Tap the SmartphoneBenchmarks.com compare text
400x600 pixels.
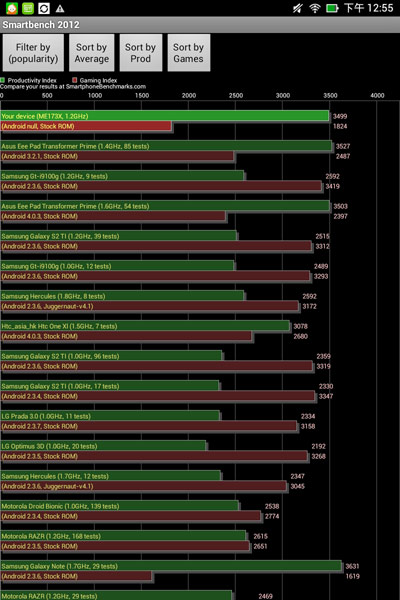coord(73,86)
